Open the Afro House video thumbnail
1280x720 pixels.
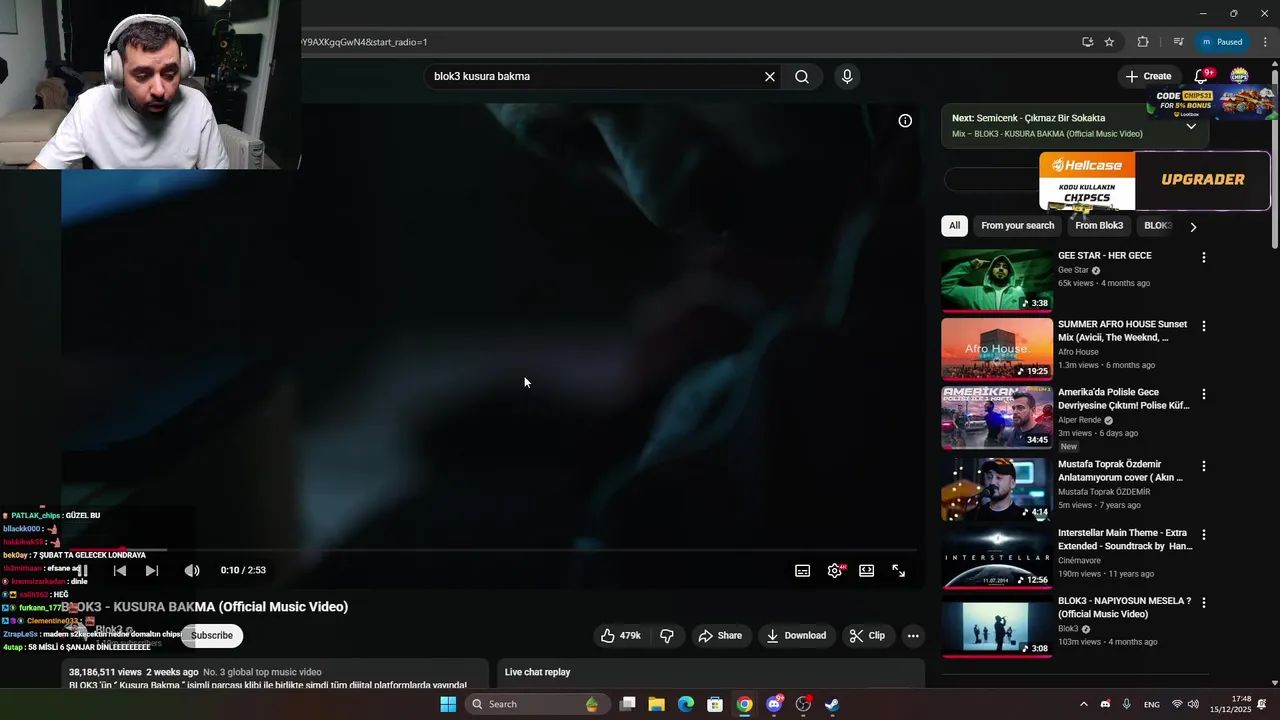tap(997, 349)
